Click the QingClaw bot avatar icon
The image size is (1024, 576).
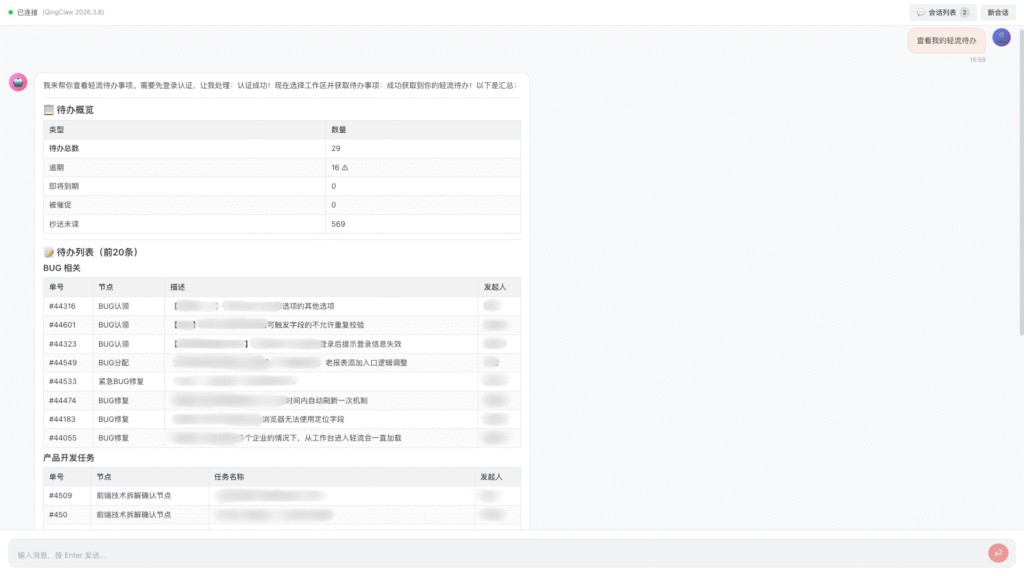tap(18, 82)
